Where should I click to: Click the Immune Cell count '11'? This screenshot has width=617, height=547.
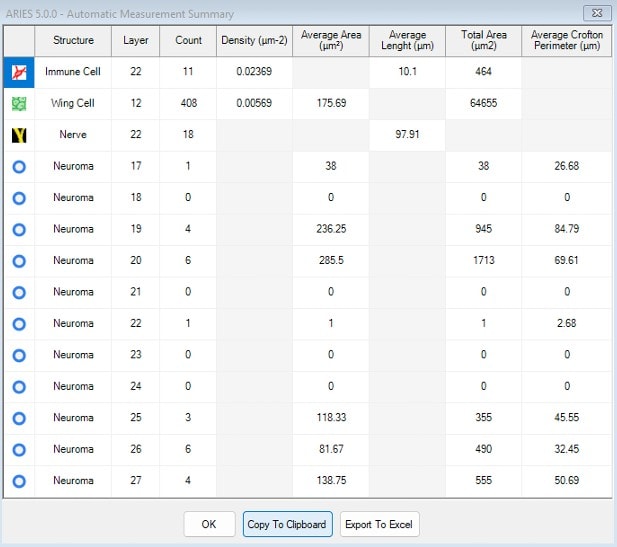tap(188, 72)
